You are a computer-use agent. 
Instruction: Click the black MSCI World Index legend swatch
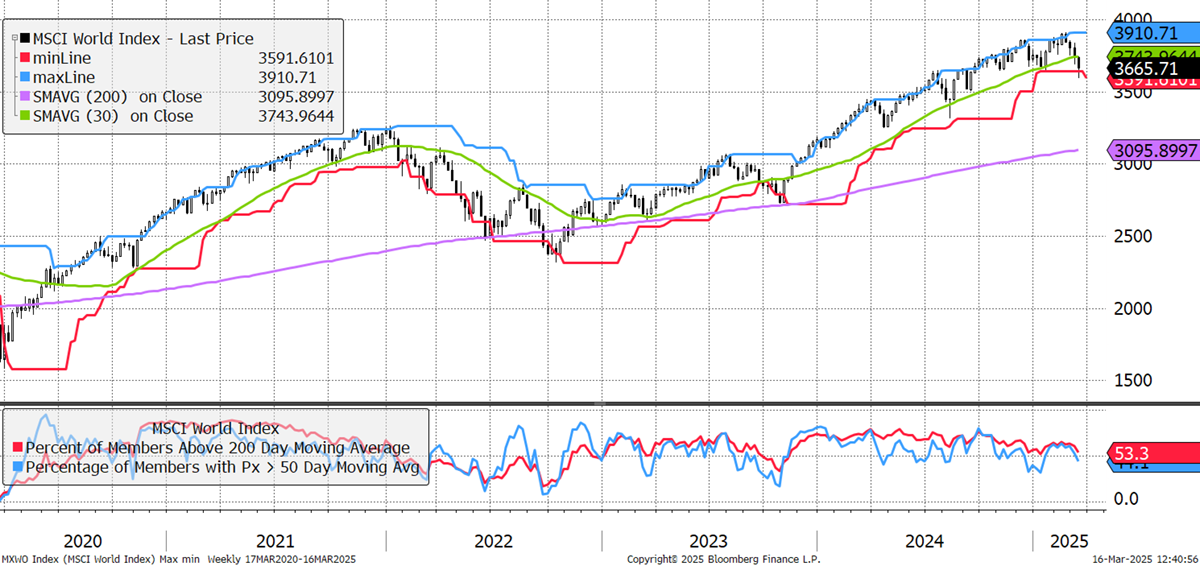click(24, 38)
